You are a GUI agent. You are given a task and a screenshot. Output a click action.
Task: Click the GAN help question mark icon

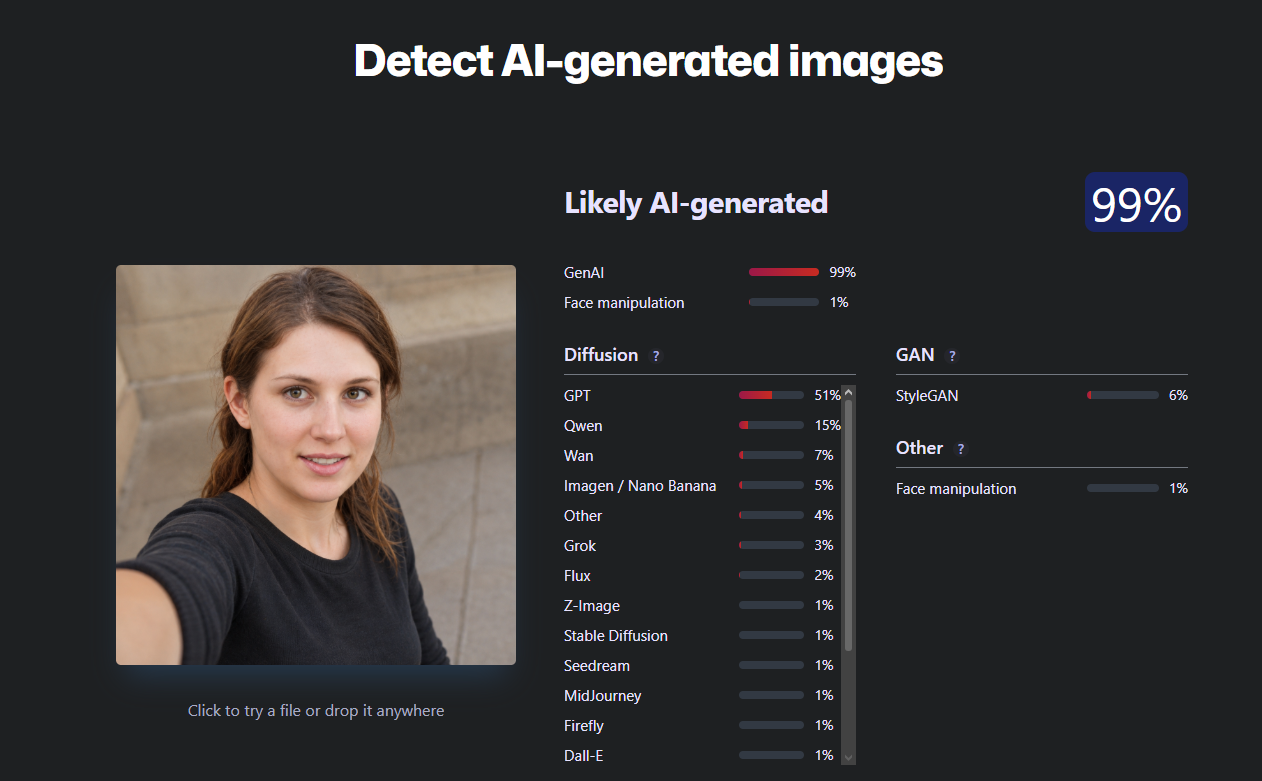(952, 356)
